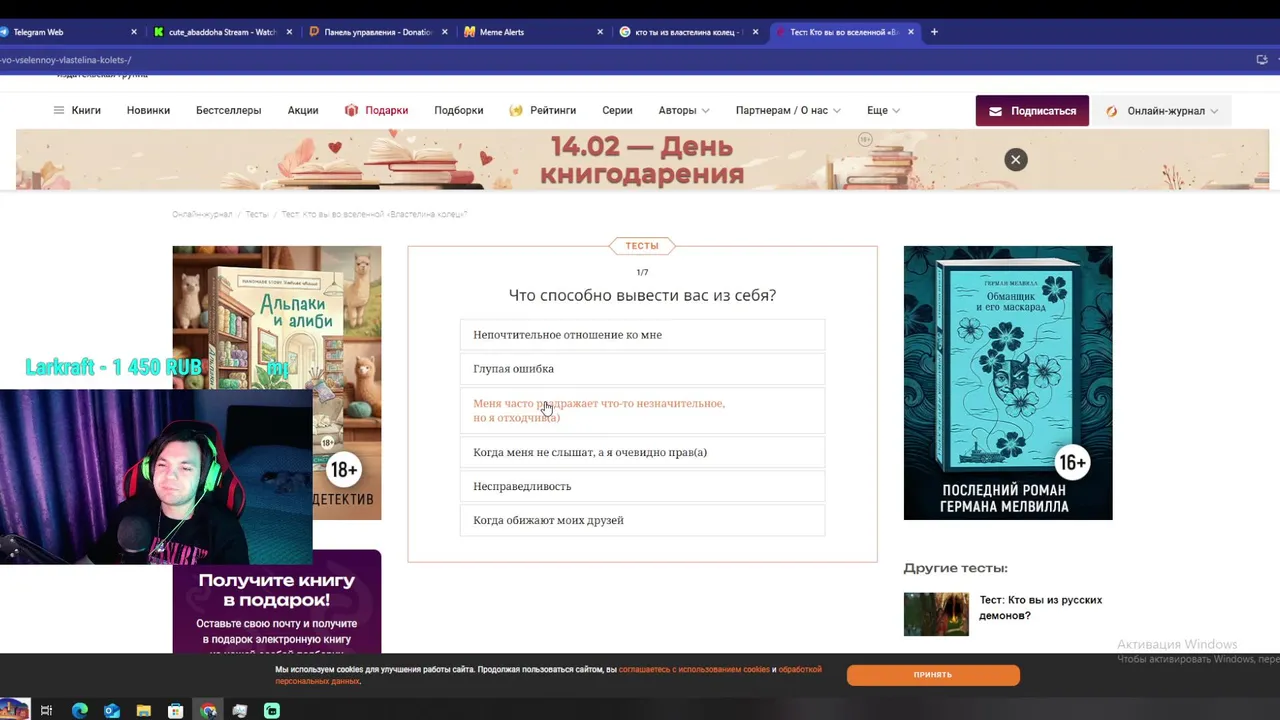Open Тесты breadcrumb link

(257, 214)
